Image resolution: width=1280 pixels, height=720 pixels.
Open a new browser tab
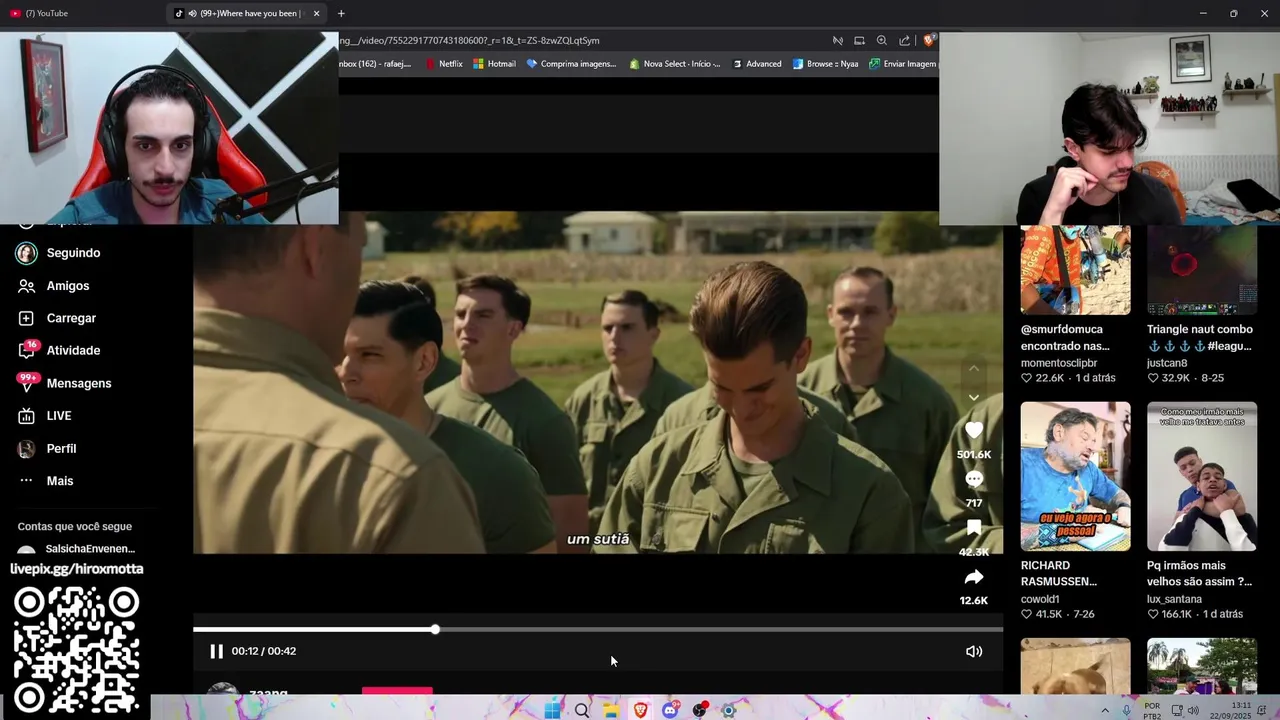click(x=341, y=13)
